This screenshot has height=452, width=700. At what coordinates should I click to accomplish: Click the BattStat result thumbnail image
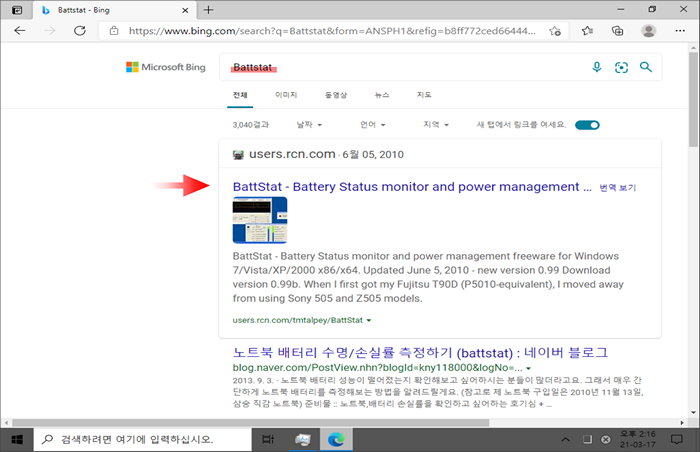[259, 220]
